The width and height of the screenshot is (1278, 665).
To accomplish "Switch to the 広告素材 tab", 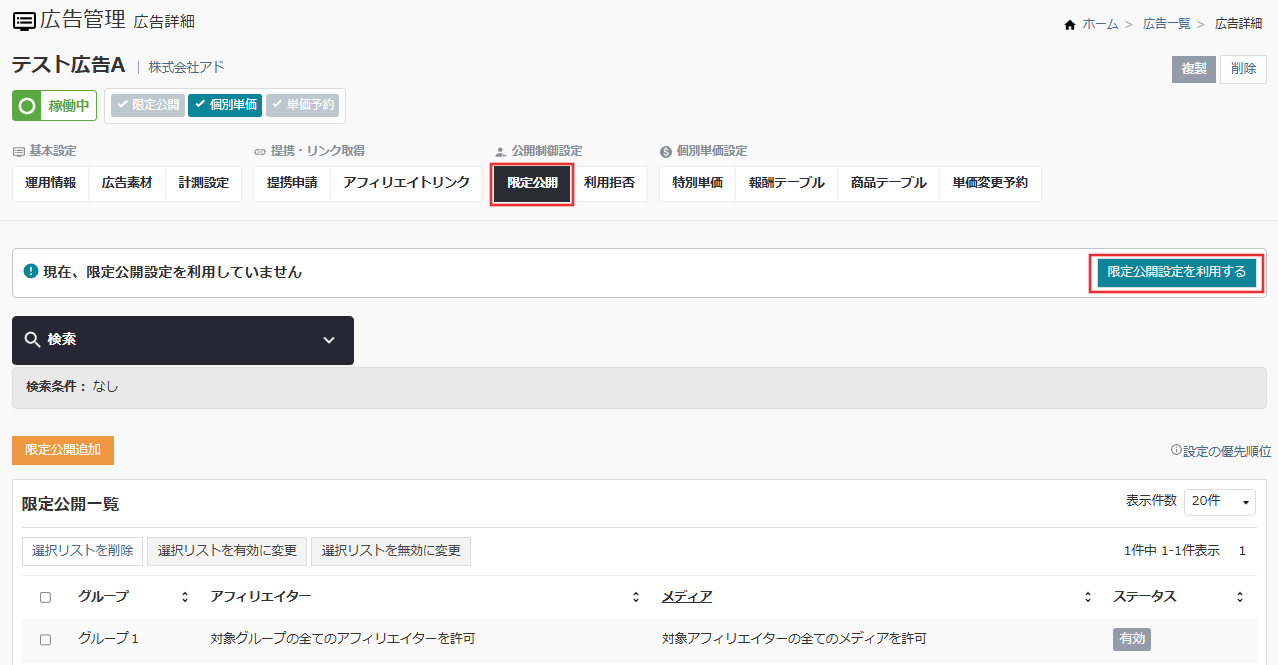I will pos(127,184).
